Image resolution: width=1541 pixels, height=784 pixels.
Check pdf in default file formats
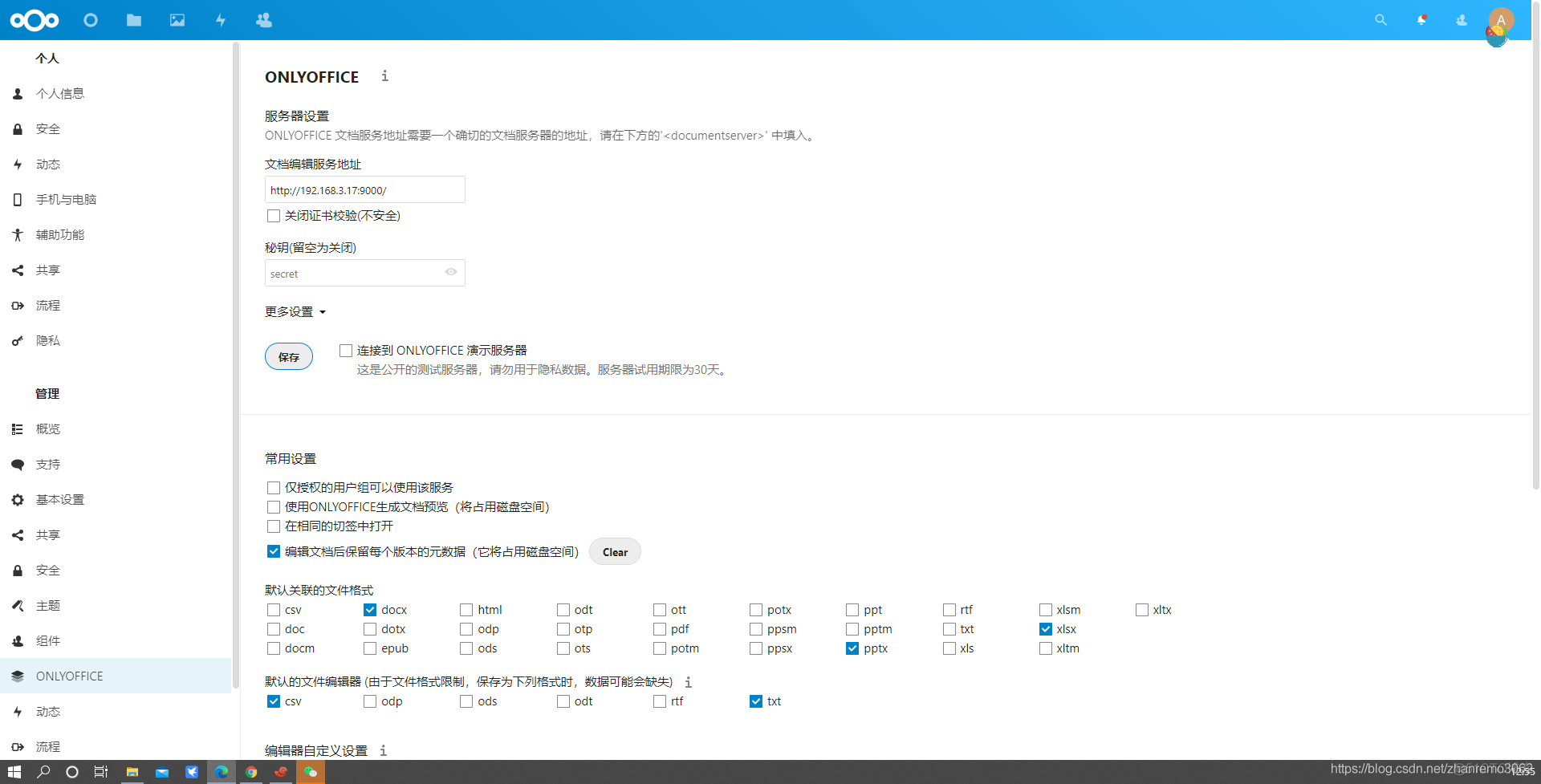pyautogui.click(x=660, y=629)
